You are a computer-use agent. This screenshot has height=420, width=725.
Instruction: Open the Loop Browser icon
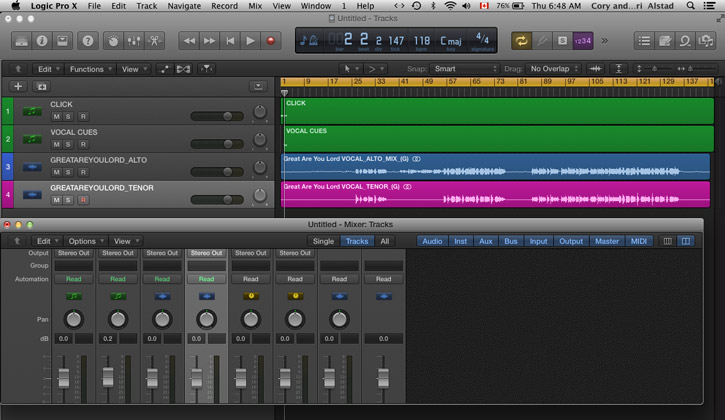685,41
